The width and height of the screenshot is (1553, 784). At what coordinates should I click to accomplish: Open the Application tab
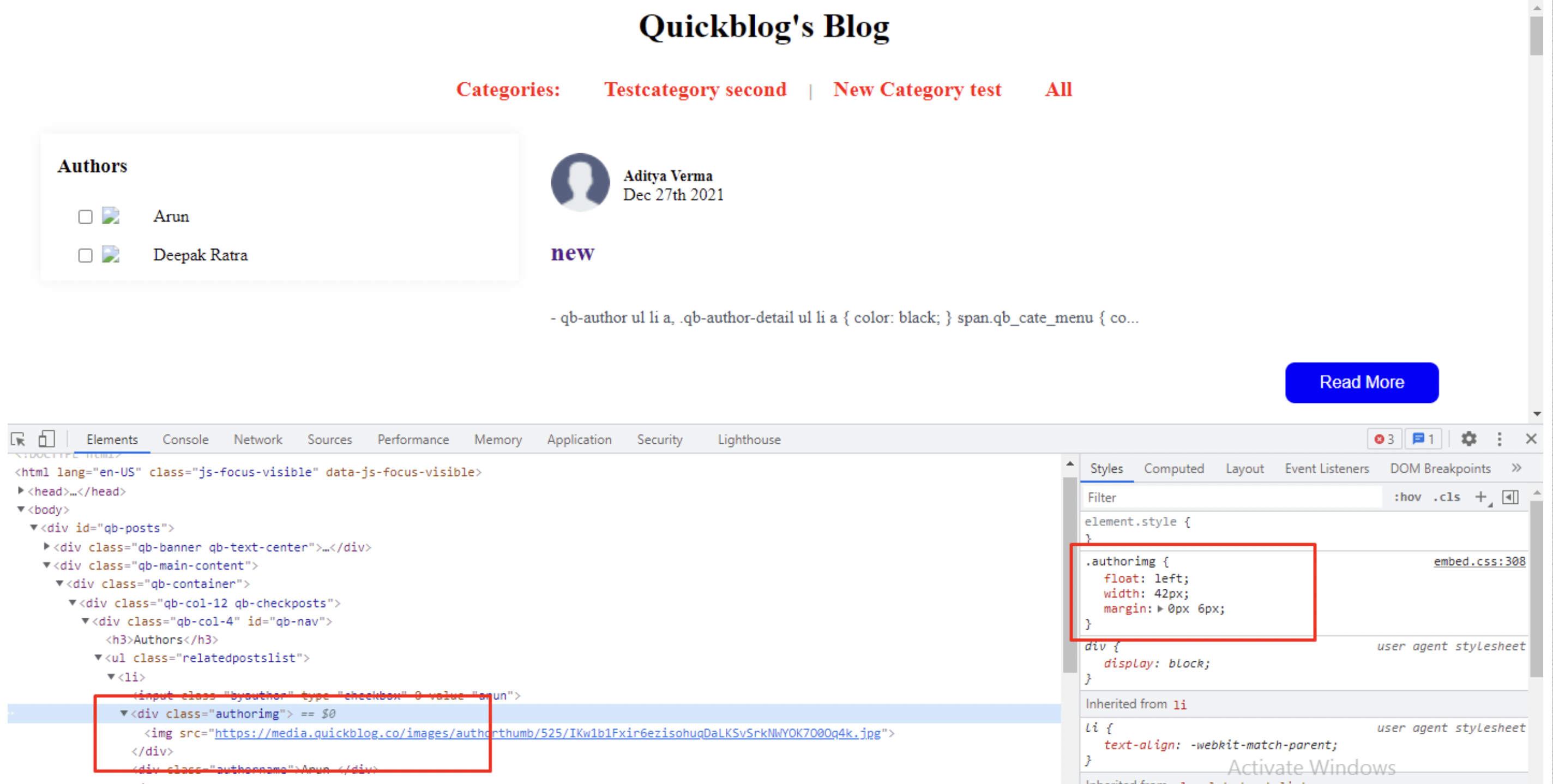(x=579, y=439)
